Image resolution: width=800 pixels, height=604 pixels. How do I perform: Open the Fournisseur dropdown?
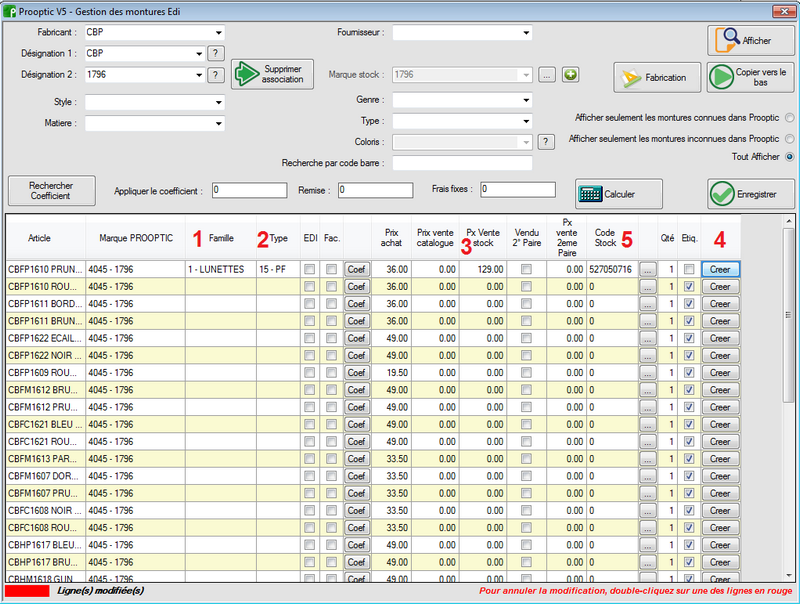pyautogui.click(x=526, y=33)
